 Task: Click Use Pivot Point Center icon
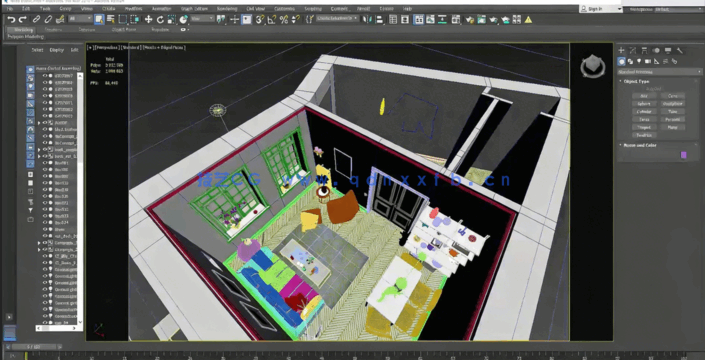pyautogui.click(x=221, y=19)
